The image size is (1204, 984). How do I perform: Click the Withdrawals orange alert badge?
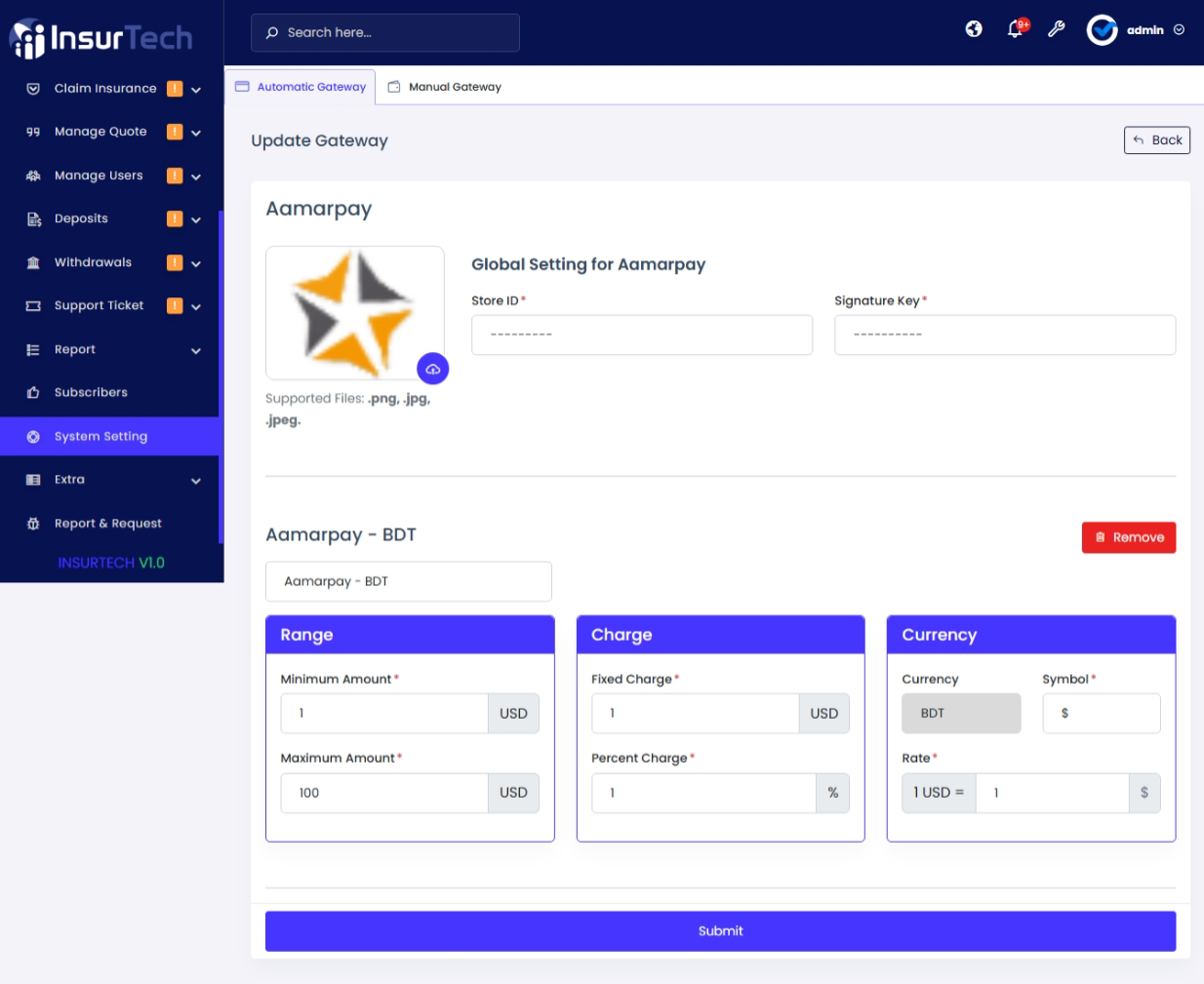(x=175, y=262)
